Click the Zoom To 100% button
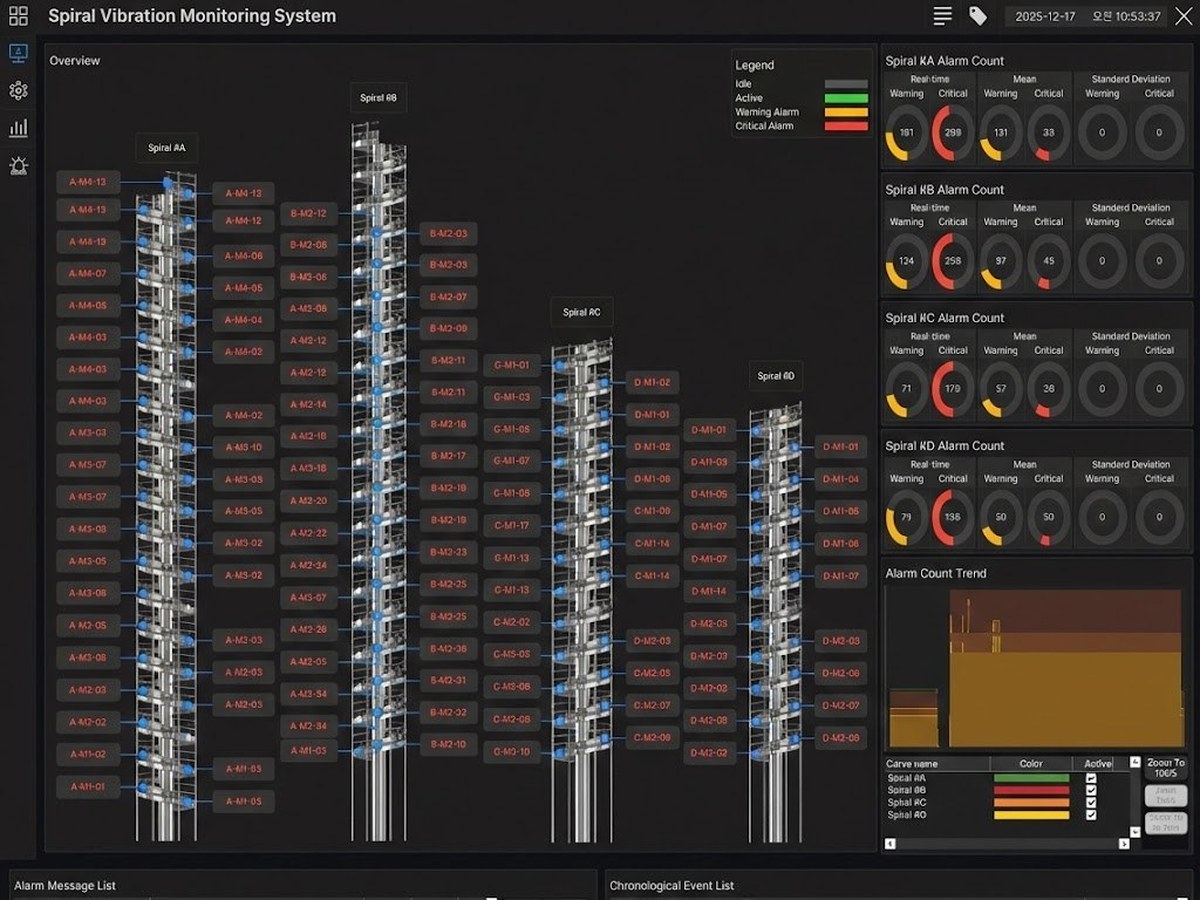The height and width of the screenshot is (900, 1200). coord(1165,768)
